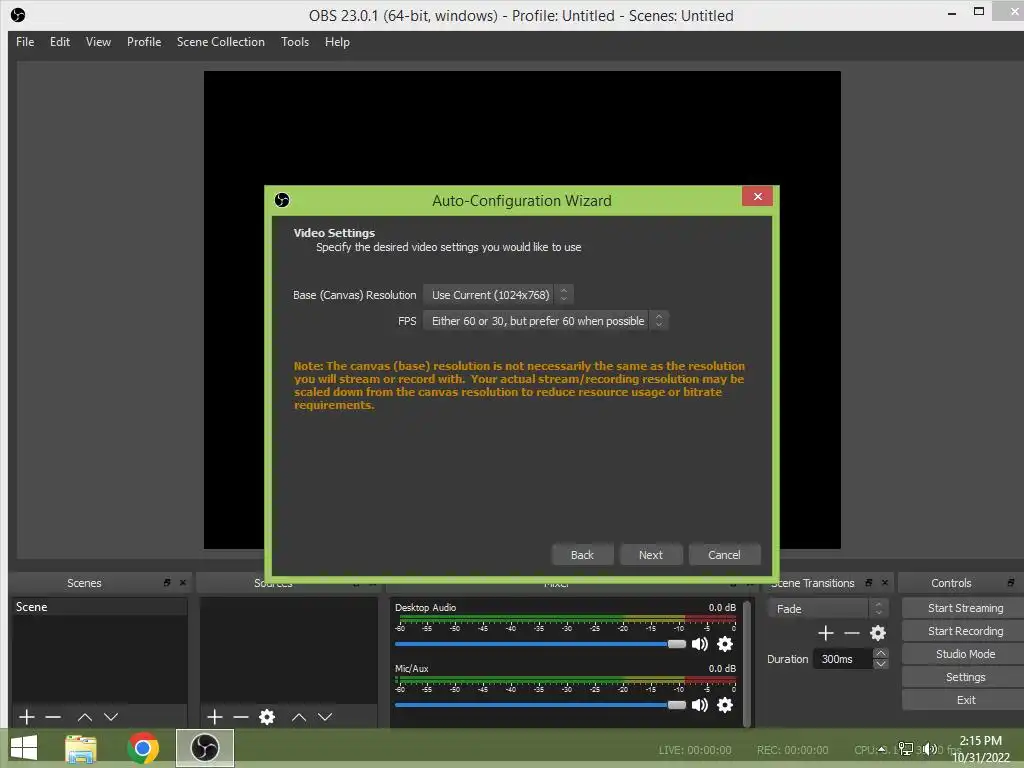
Task: Open the FPS preference dropdown
Action: point(546,321)
